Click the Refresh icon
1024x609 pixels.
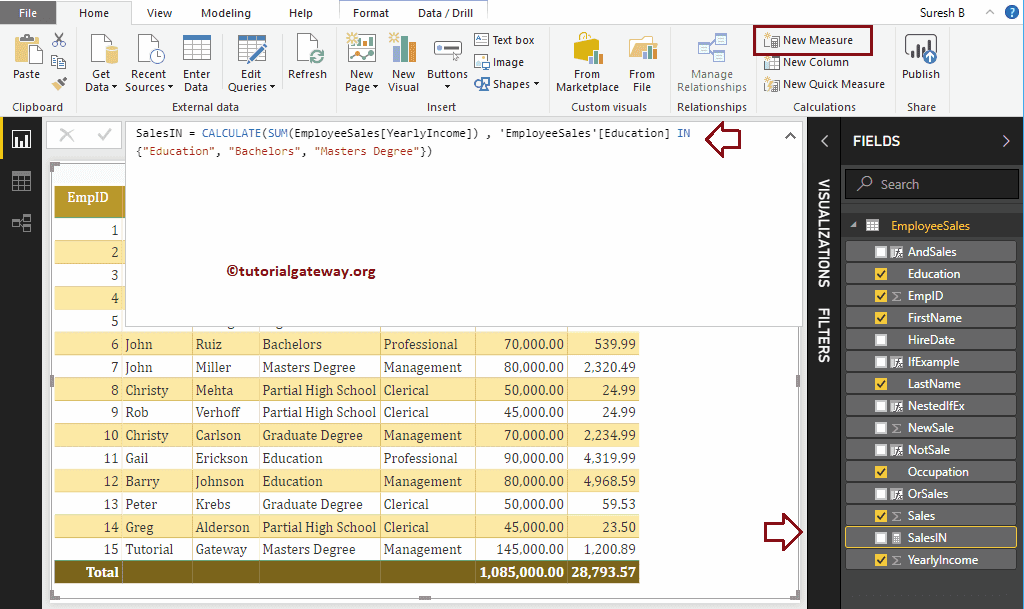click(x=307, y=58)
